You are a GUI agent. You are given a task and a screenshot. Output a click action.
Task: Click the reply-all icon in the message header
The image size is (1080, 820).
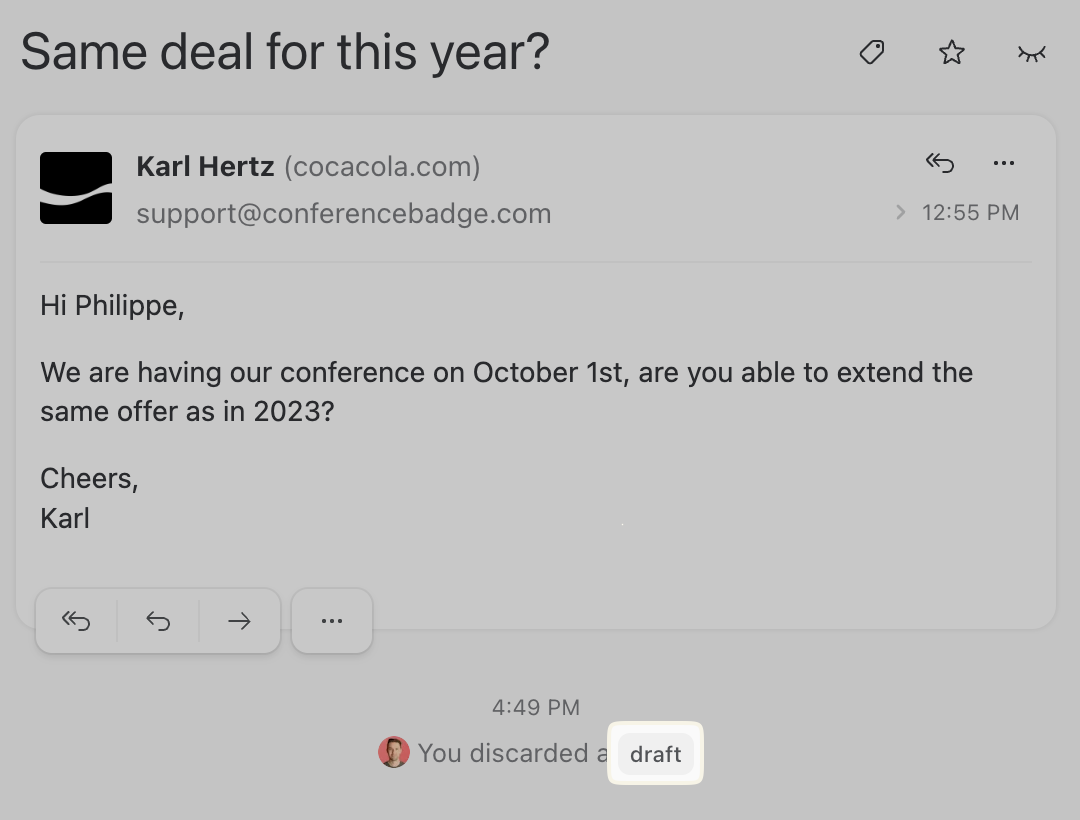[x=940, y=163]
